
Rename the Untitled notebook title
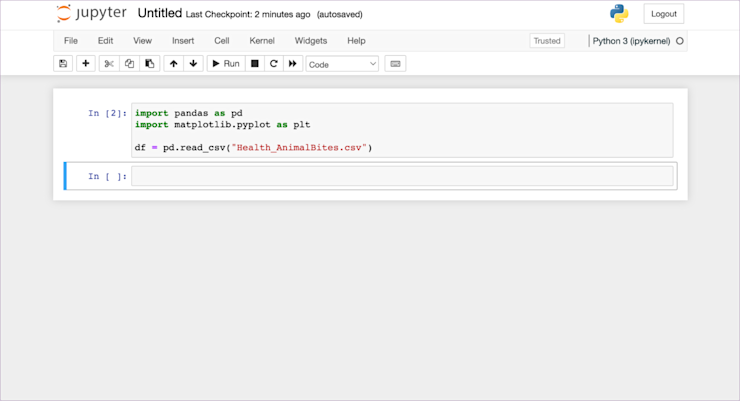click(160, 13)
